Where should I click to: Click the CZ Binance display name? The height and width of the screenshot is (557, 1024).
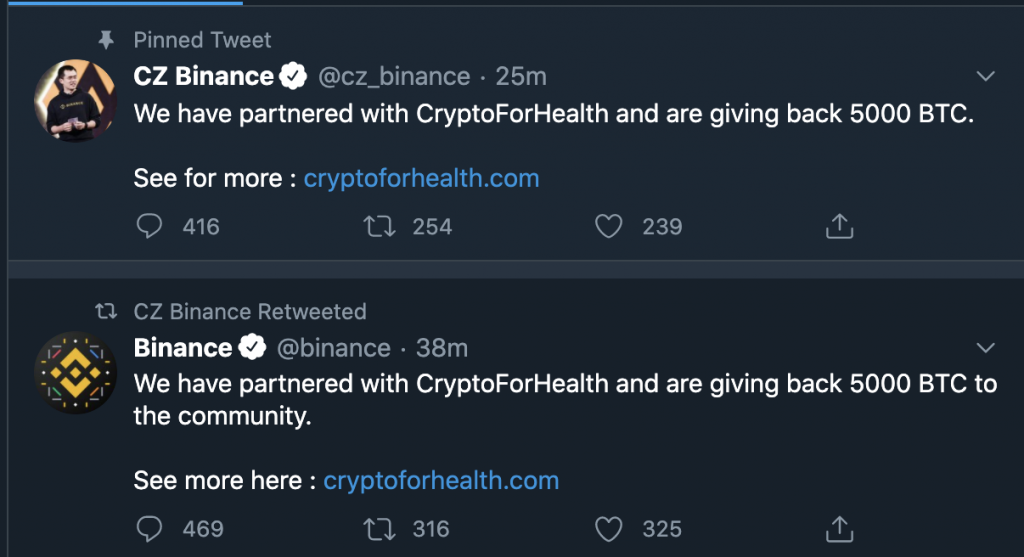click(203, 76)
